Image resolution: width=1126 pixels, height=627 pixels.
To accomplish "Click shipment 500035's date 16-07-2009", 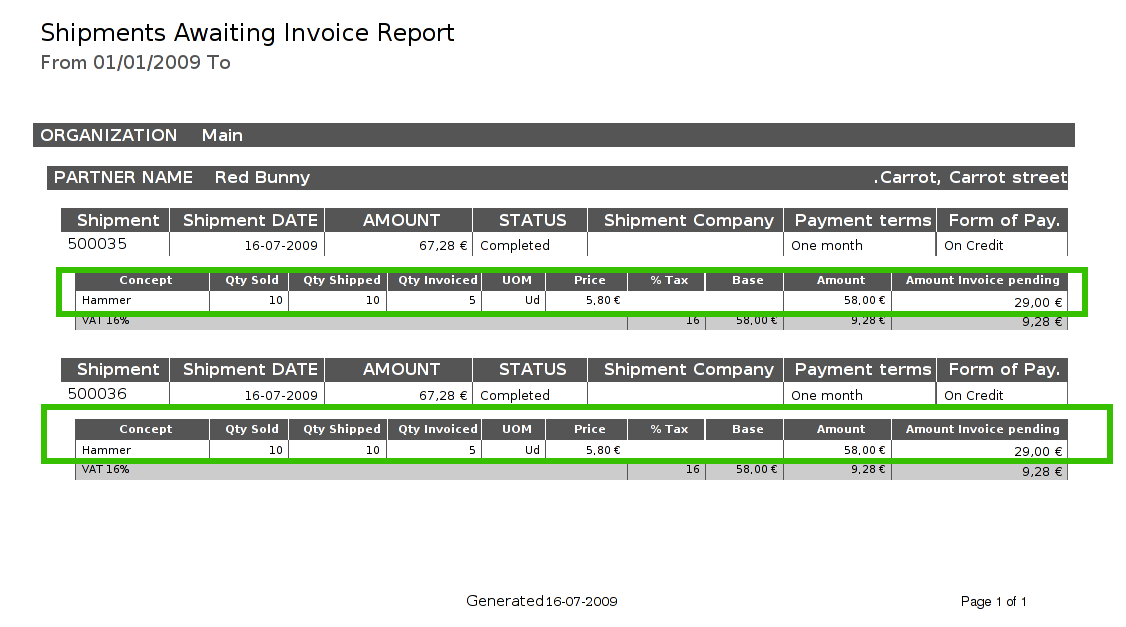I will click(x=281, y=245).
